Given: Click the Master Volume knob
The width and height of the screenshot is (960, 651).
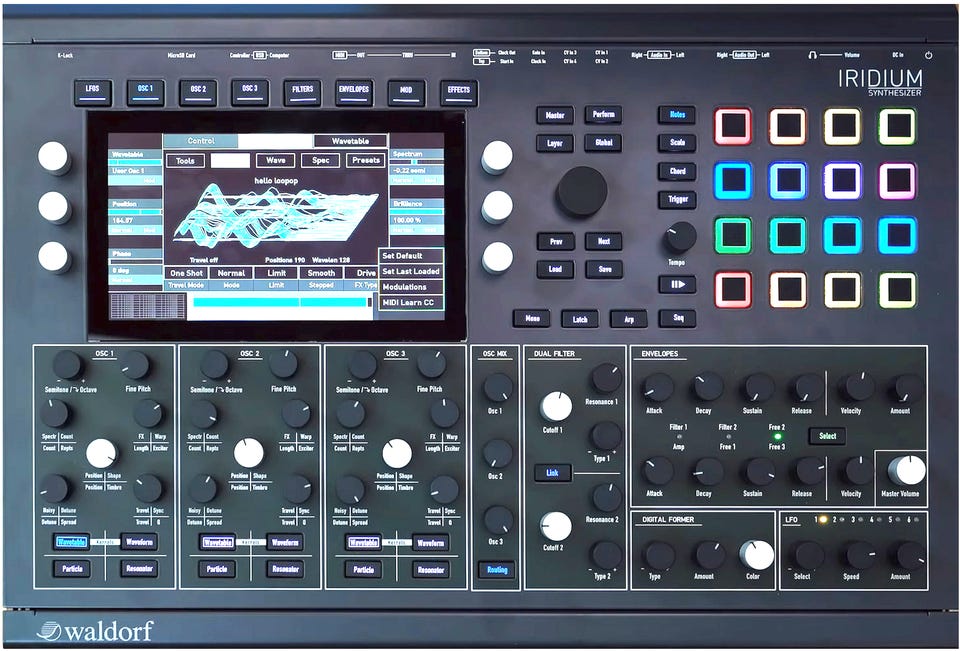Looking at the screenshot, I should pos(906,470).
